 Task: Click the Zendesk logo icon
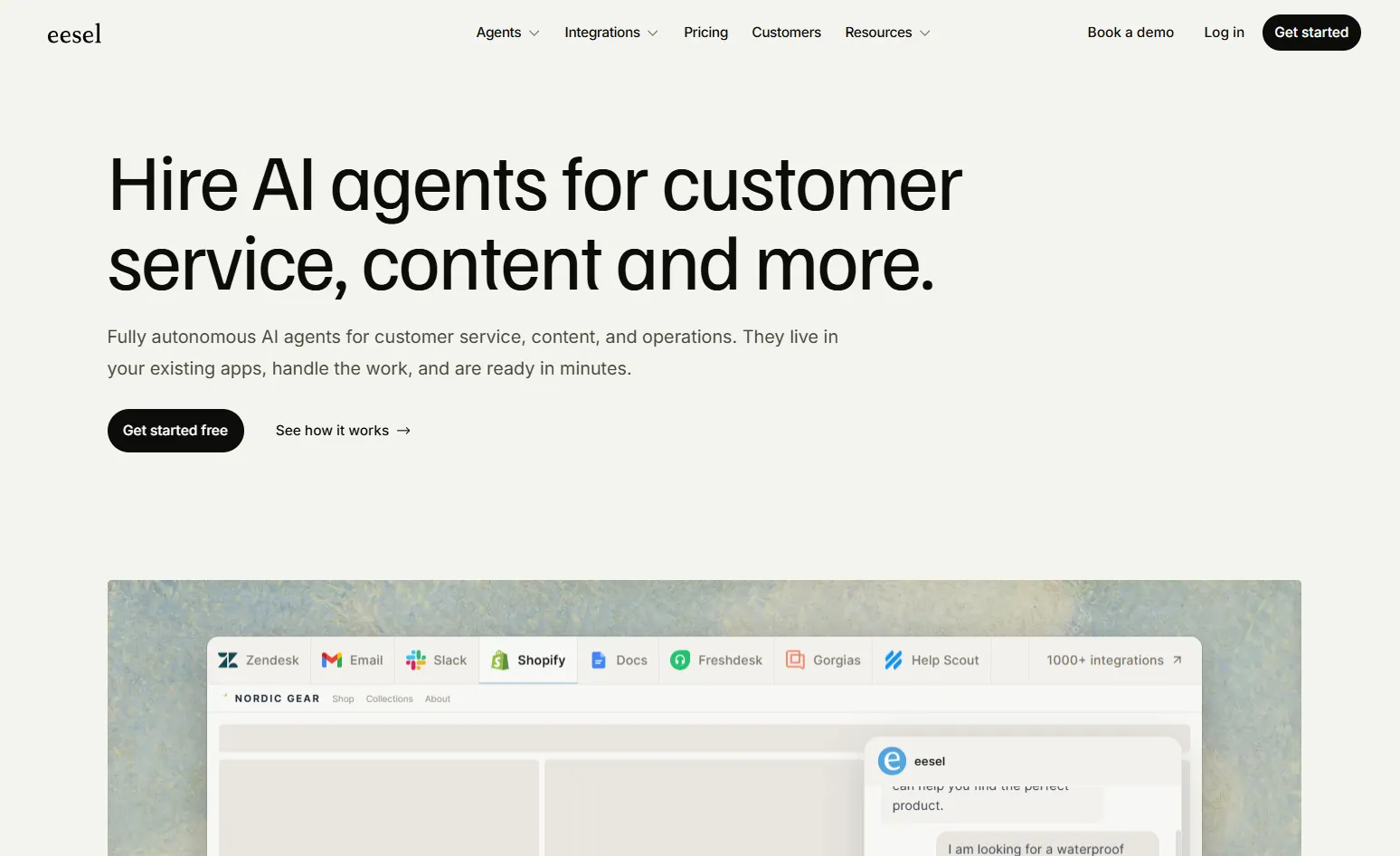click(228, 661)
